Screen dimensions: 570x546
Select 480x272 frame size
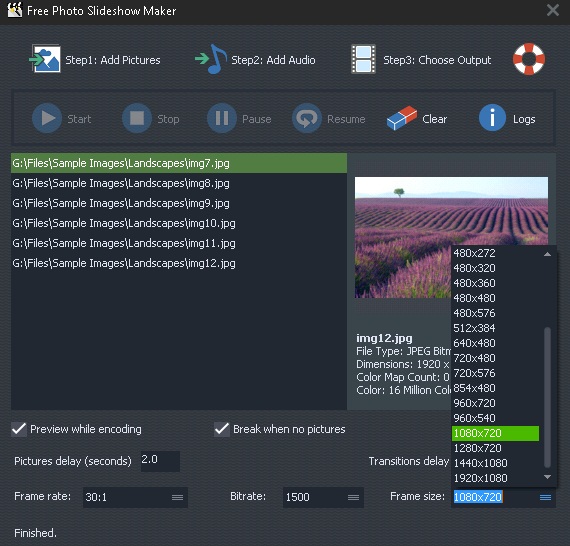tap(495, 253)
